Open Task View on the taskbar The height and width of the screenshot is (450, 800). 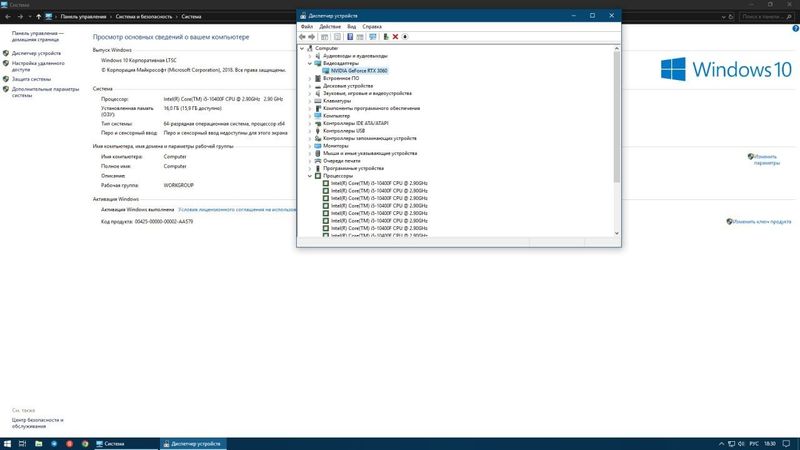pyautogui.click(x=22, y=444)
